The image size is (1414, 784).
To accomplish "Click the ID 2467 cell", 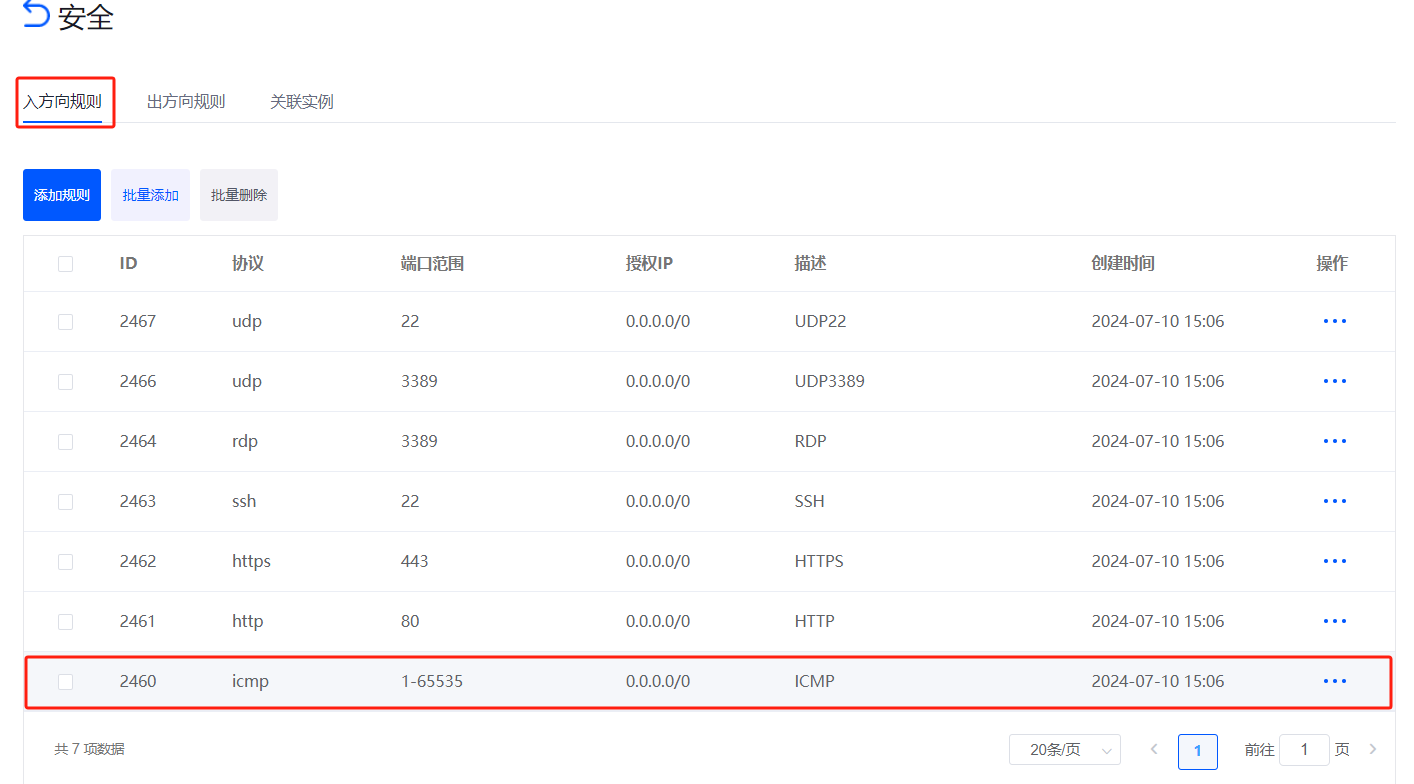I will click(138, 321).
